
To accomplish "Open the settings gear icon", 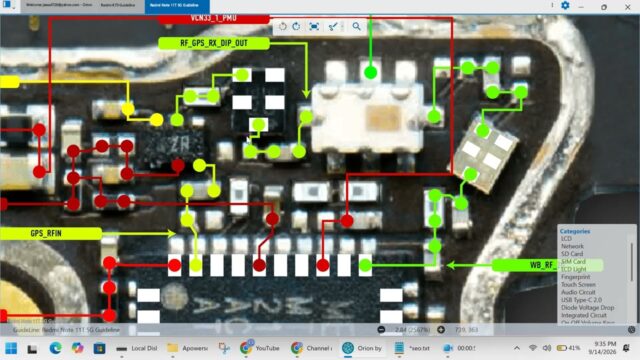I will [565, 6].
